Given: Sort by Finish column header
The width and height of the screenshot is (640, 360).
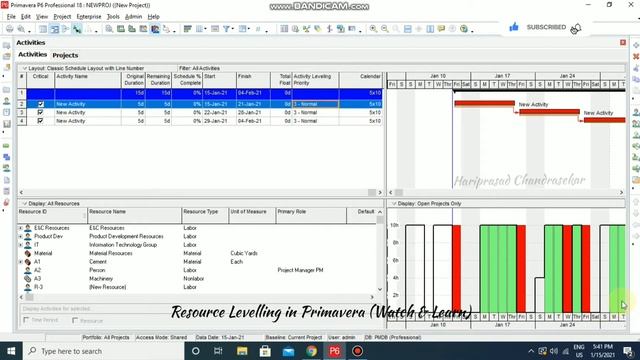Looking at the screenshot, I should (x=253, y=80).
